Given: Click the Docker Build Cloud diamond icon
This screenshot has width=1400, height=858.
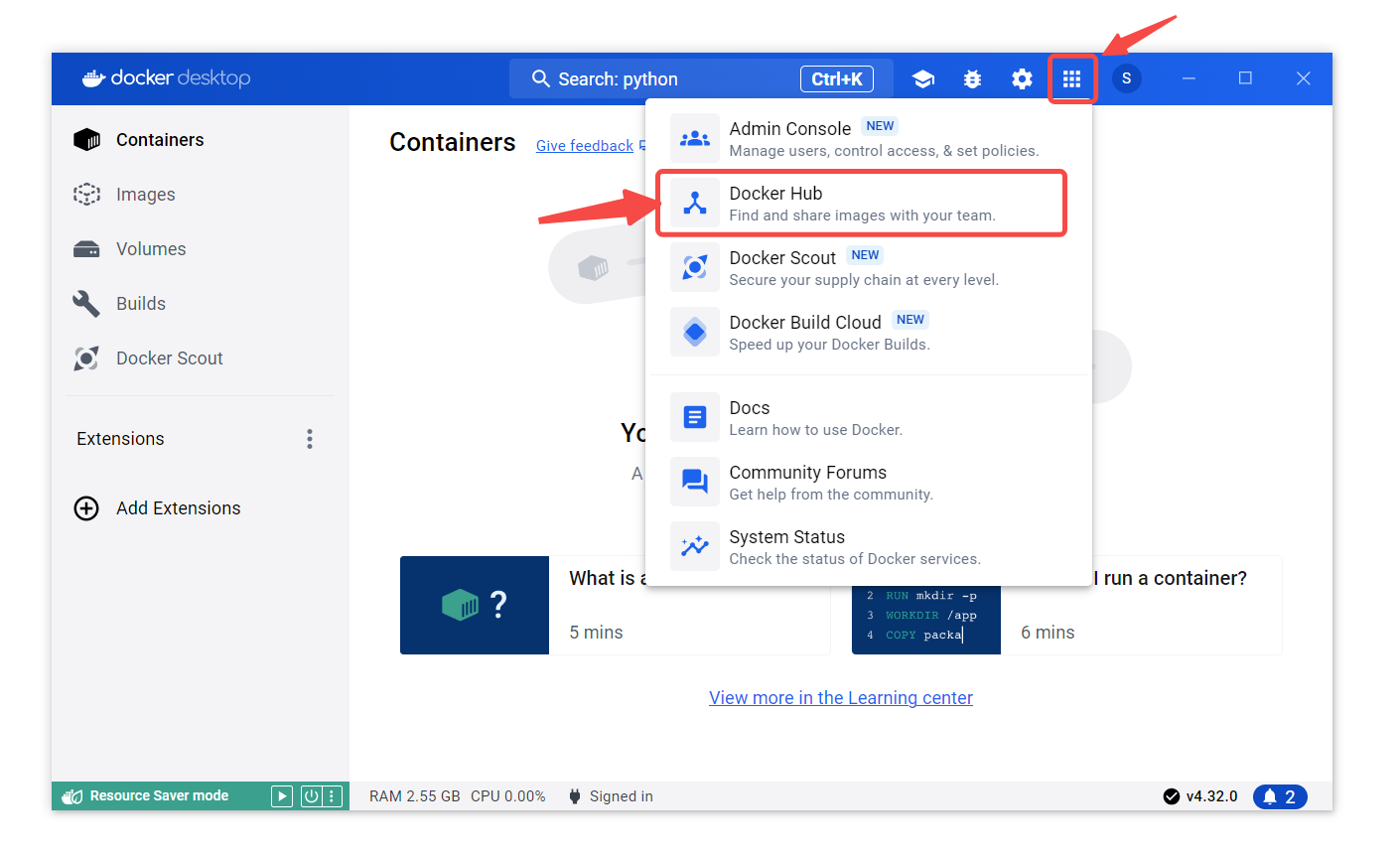Looking at the screenshot, I should point(695,332).
